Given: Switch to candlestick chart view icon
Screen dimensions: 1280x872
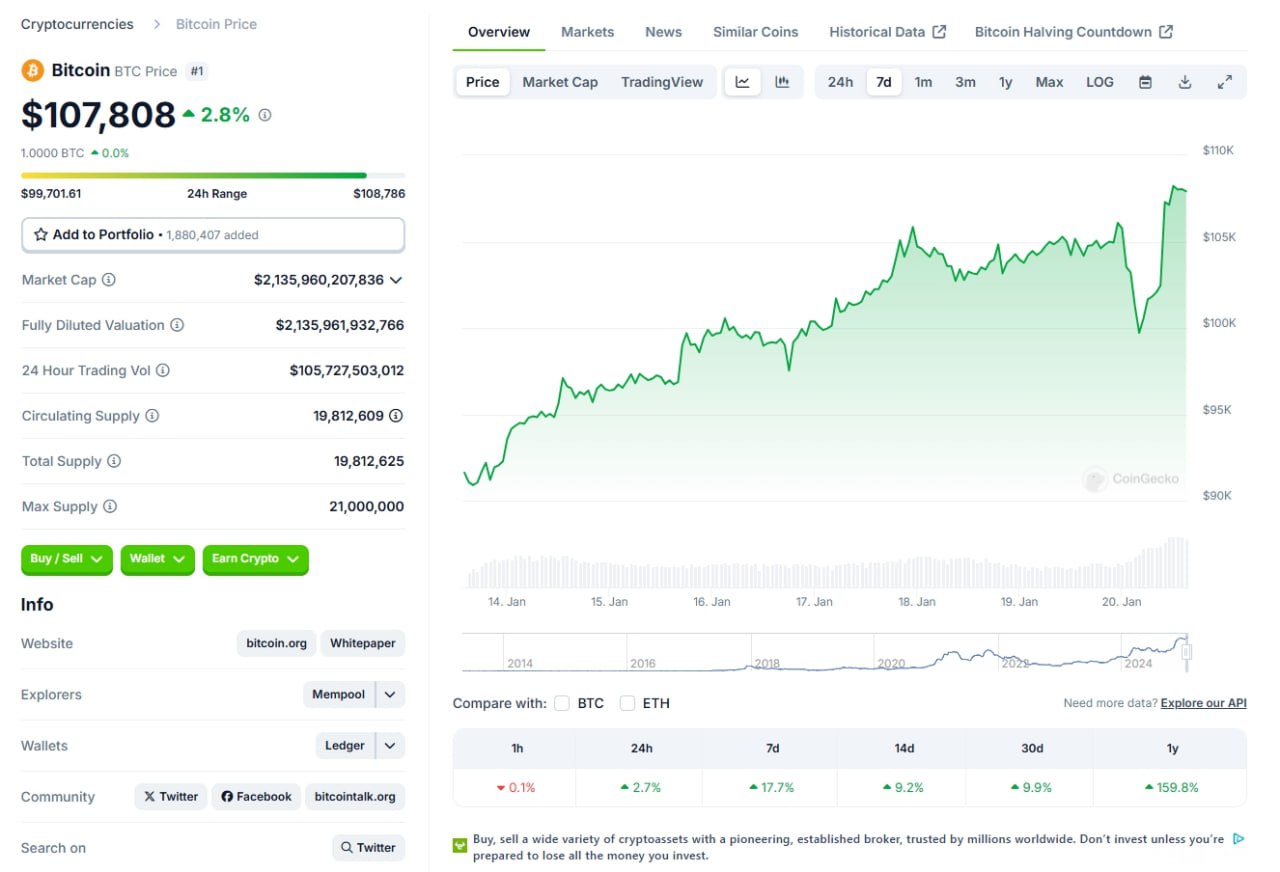Looking at the screenshot, I should 782,82.
